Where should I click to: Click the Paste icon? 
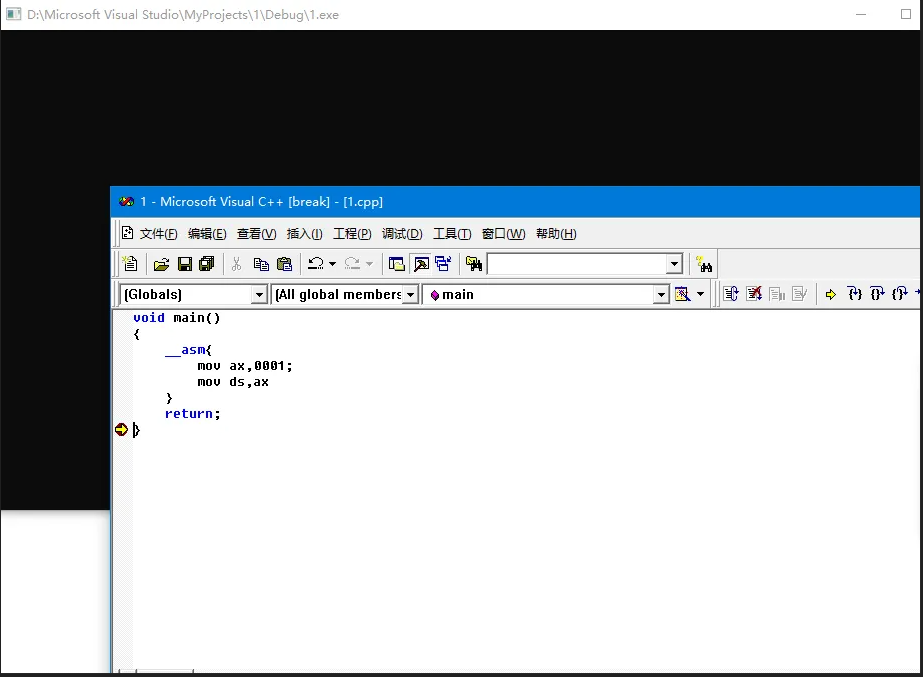pyautogui.click(x=284, y=263)
